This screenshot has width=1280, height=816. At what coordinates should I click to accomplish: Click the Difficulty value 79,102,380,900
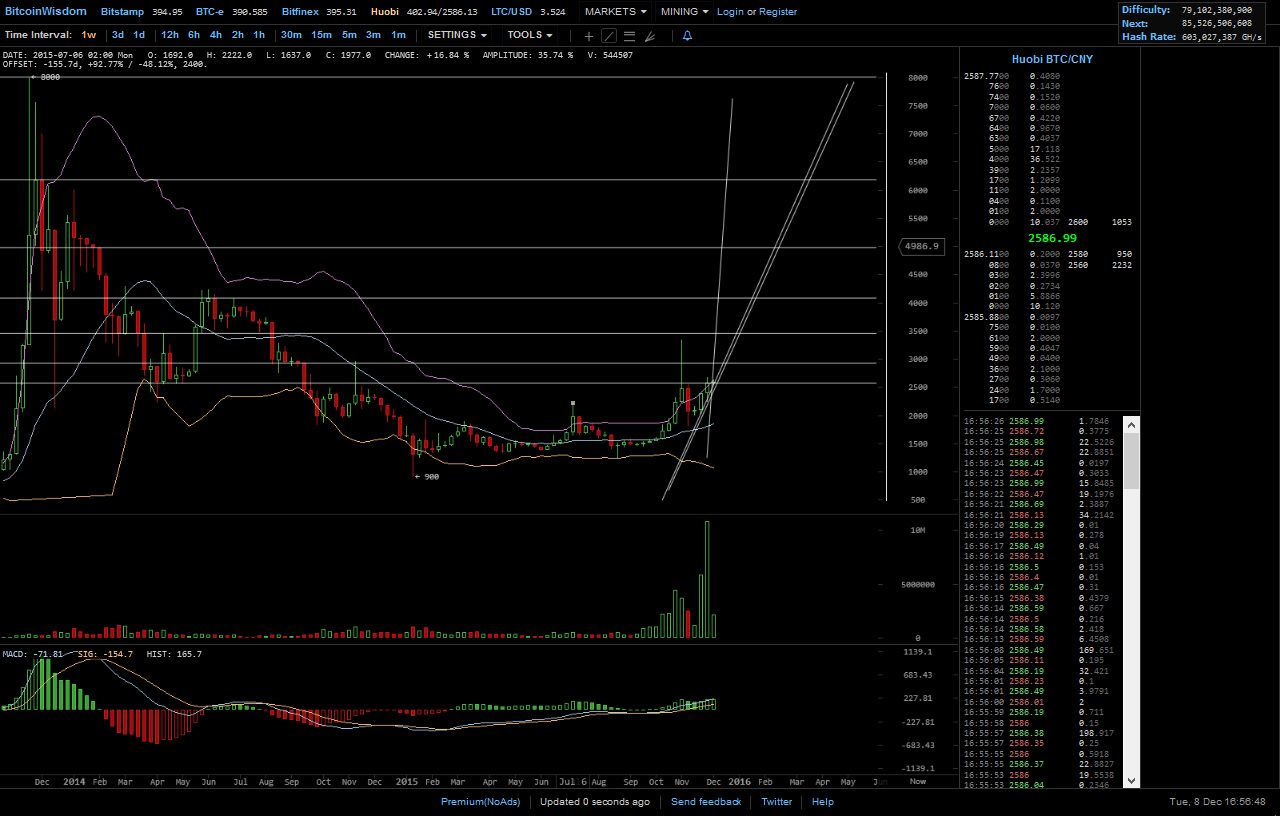1217,10
